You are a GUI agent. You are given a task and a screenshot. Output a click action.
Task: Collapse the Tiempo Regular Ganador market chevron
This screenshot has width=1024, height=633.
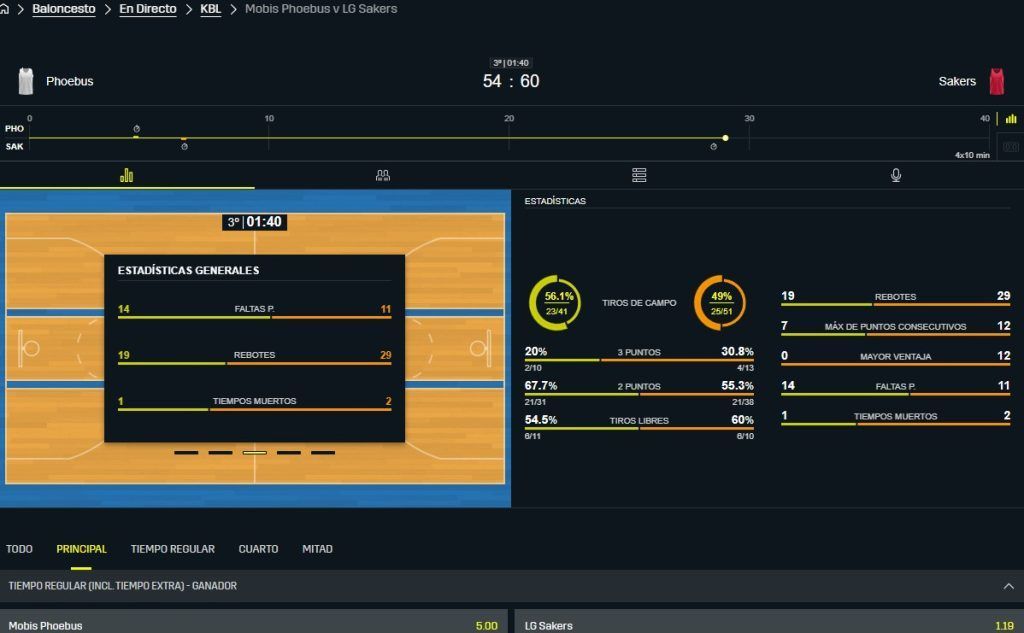1008,586
